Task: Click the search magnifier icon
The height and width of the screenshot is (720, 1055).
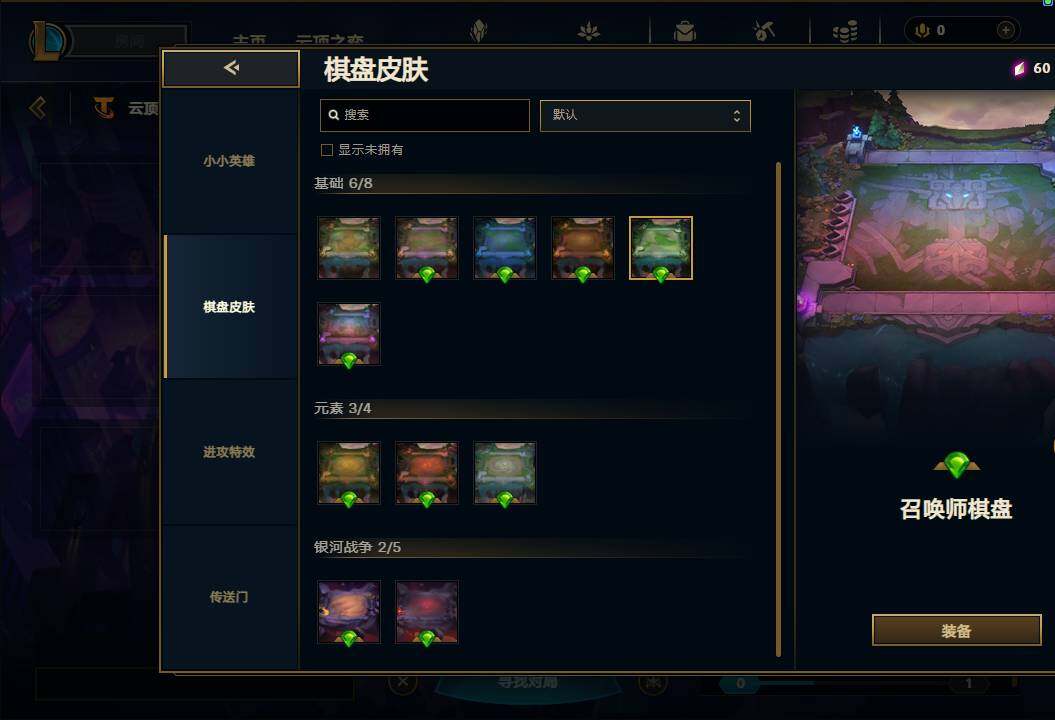Action: [333, 115]
